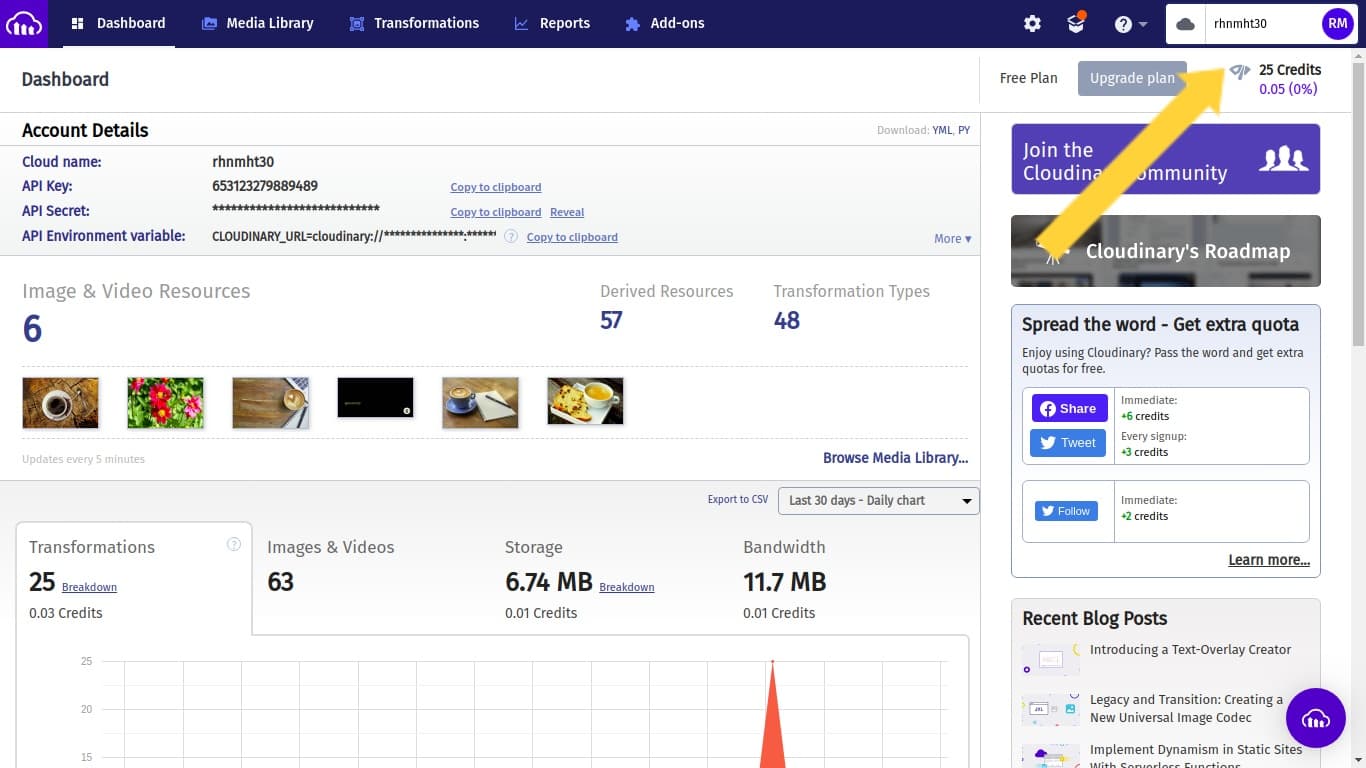1366x768 pixels.
Task: Click the Universal Image Codec post thumbnail
Action: pos(1051,709)
